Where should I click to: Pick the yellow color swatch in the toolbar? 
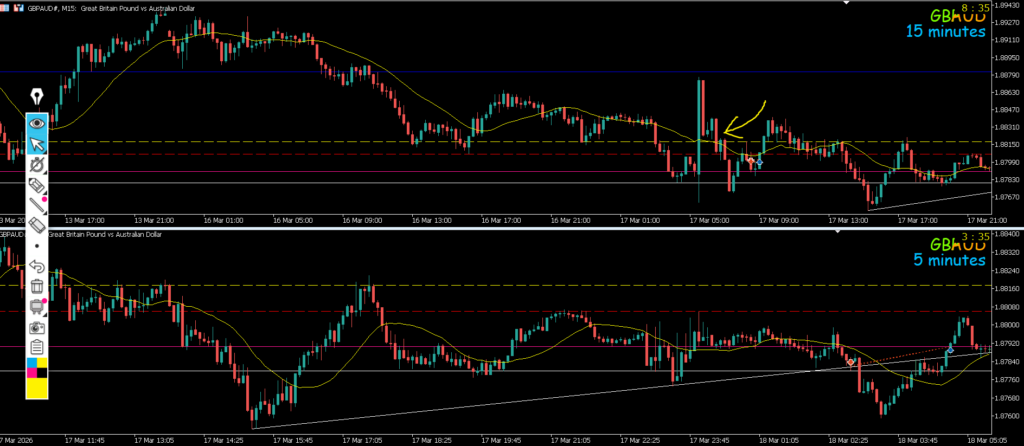tap(37, 388)
